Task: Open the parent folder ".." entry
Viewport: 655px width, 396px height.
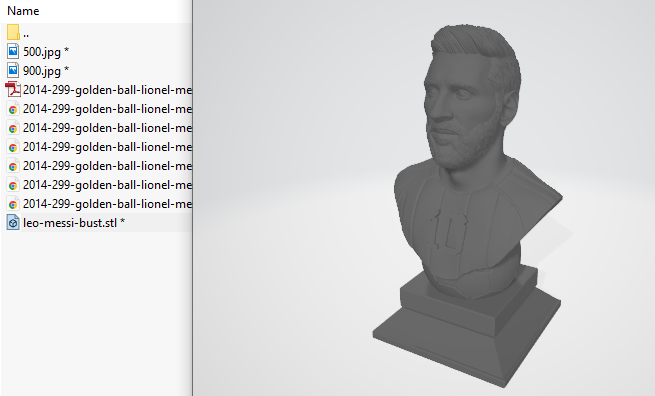Action: point(13,33)
